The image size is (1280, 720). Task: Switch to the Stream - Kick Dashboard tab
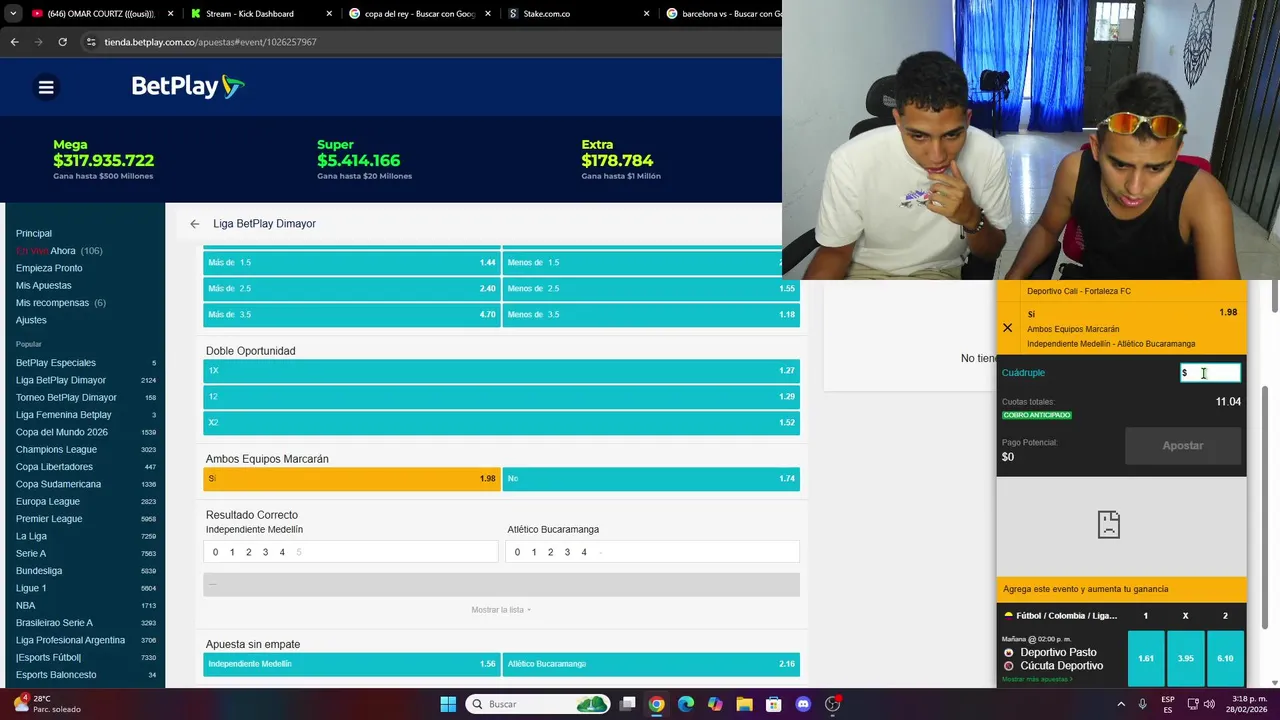pos(259,14)
